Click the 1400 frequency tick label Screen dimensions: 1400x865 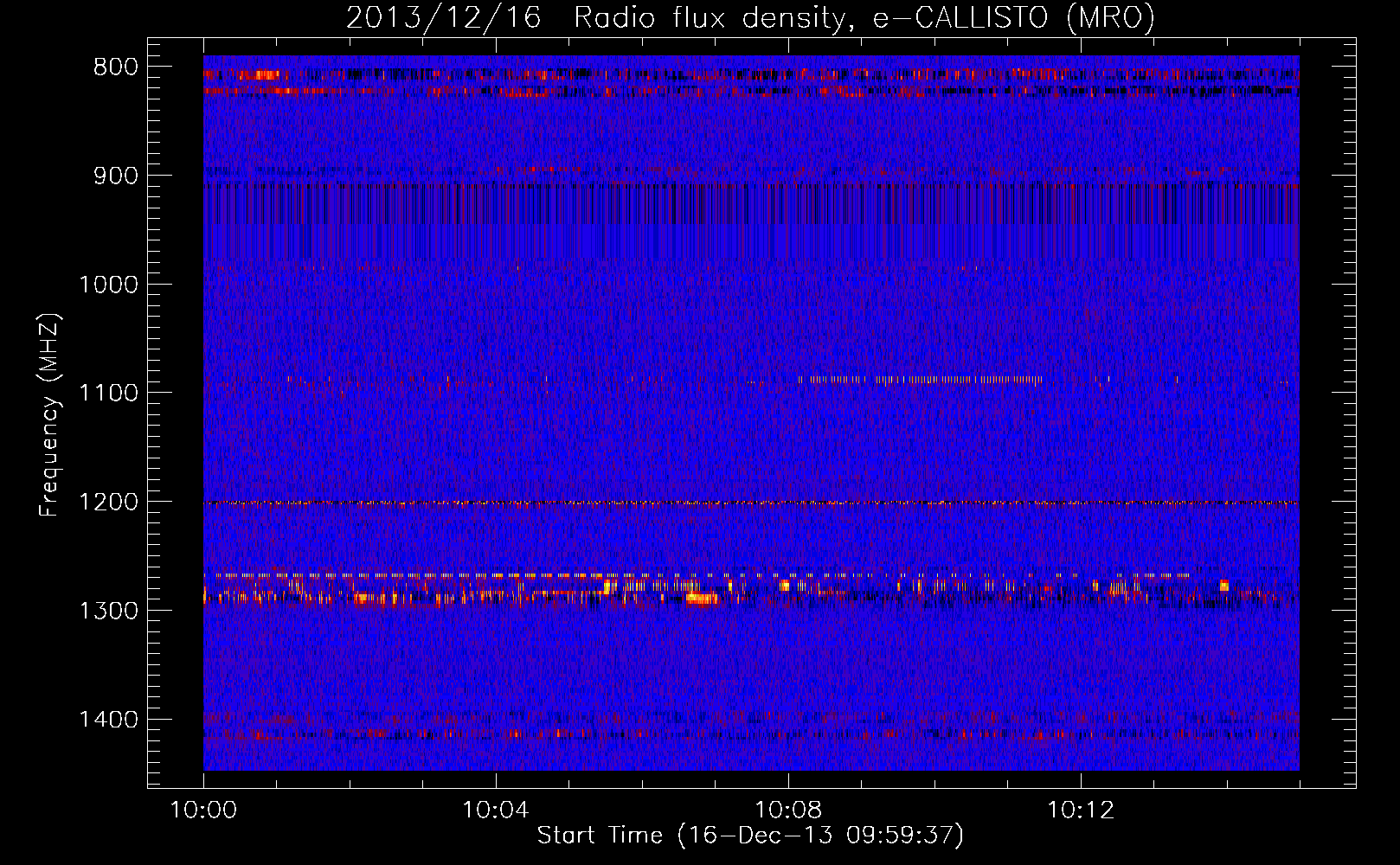(x=108, y=720)
